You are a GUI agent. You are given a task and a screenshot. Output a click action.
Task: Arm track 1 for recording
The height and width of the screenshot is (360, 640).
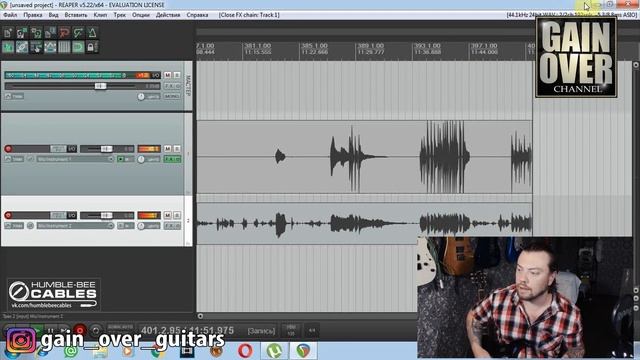pyautogui.click(x=8, y=149)
